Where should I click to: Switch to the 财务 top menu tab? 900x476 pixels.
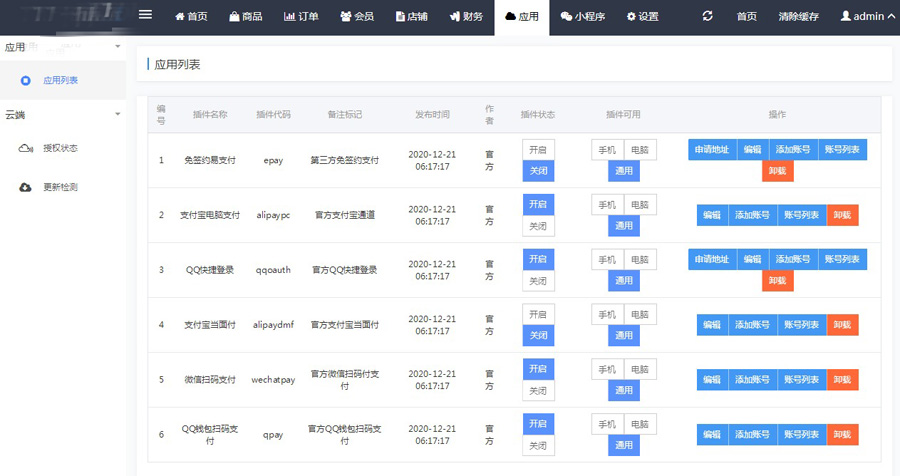pyautogui.click(x=466, y=16)
